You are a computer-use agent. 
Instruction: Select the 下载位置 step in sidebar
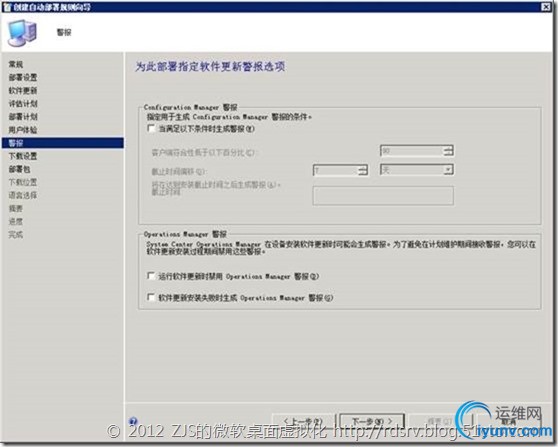(23, 182)
